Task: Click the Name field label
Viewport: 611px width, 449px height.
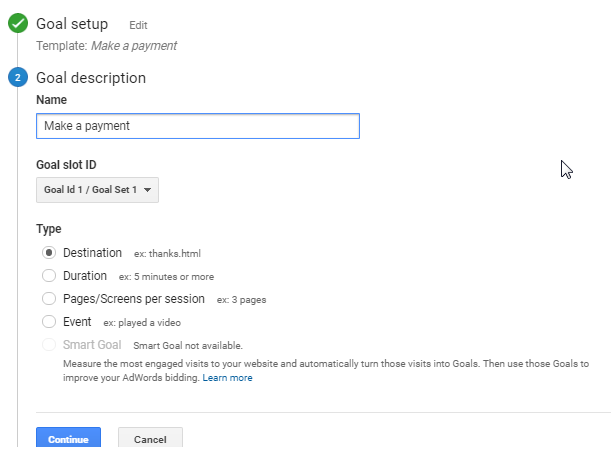Action: click(x=51, y=100)
